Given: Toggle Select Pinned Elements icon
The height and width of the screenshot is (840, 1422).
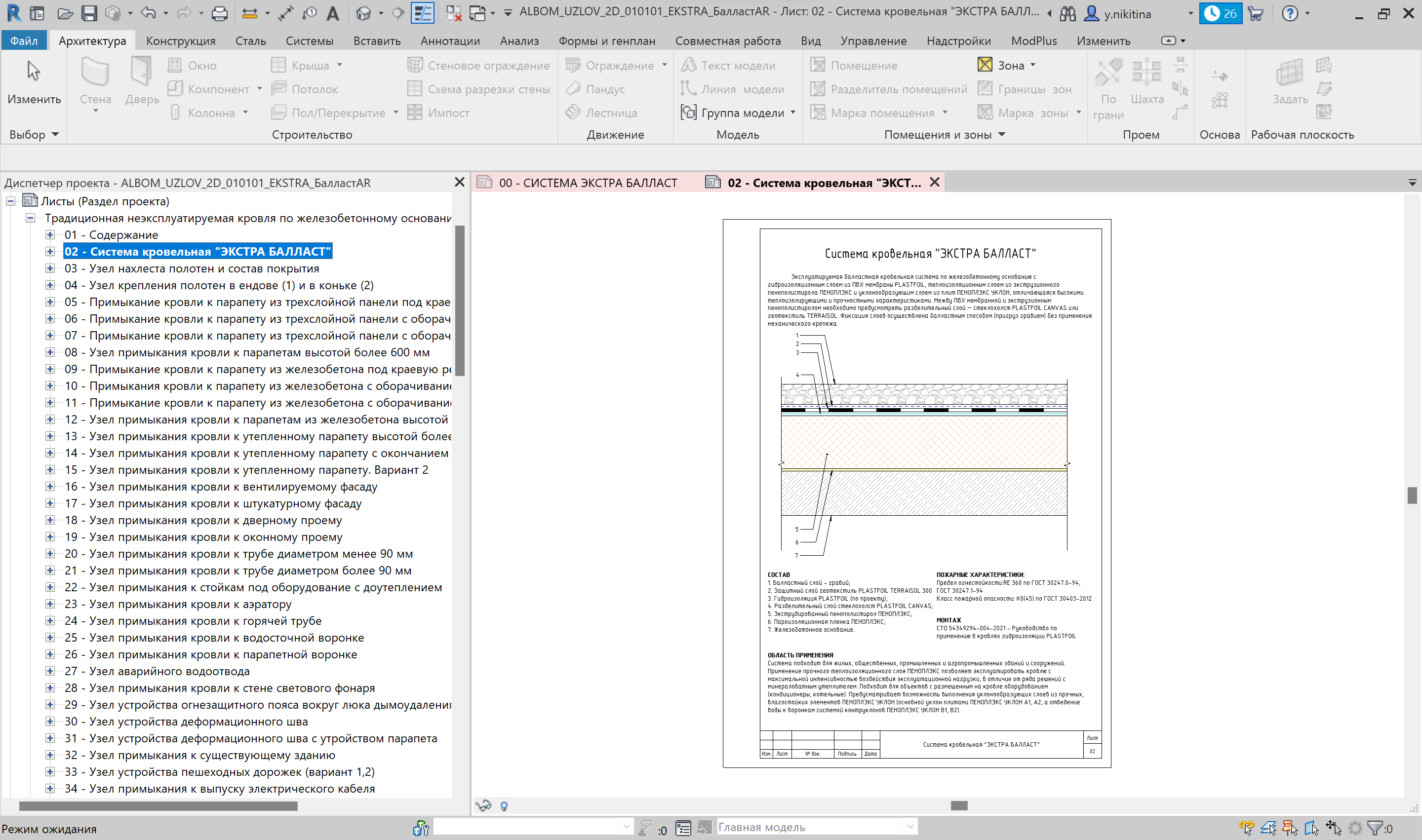Looking at the screenshot, I should (x=1290, y=829).
